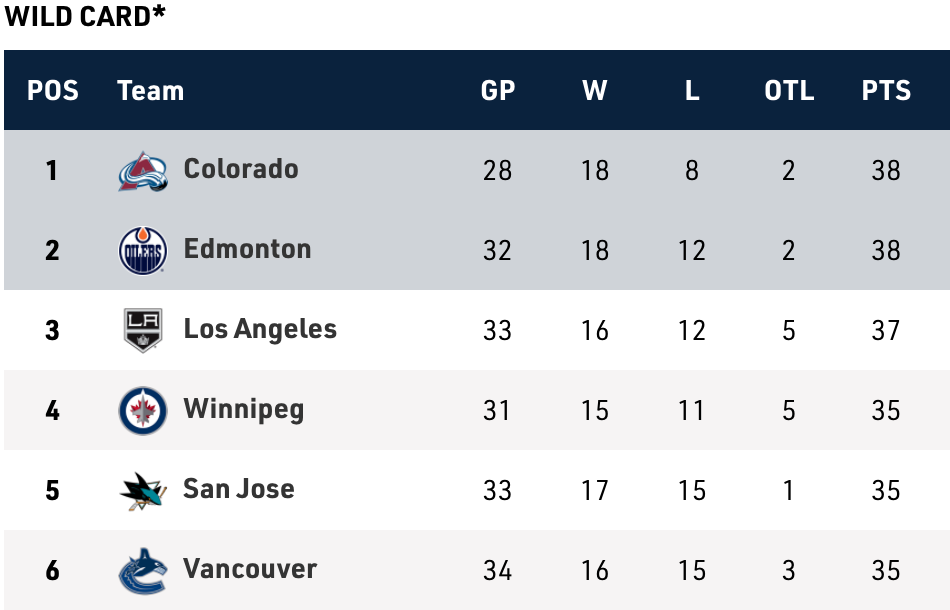950x610 pixels.
Task: Select the Los Angeles team name
Action: [260, 329]
